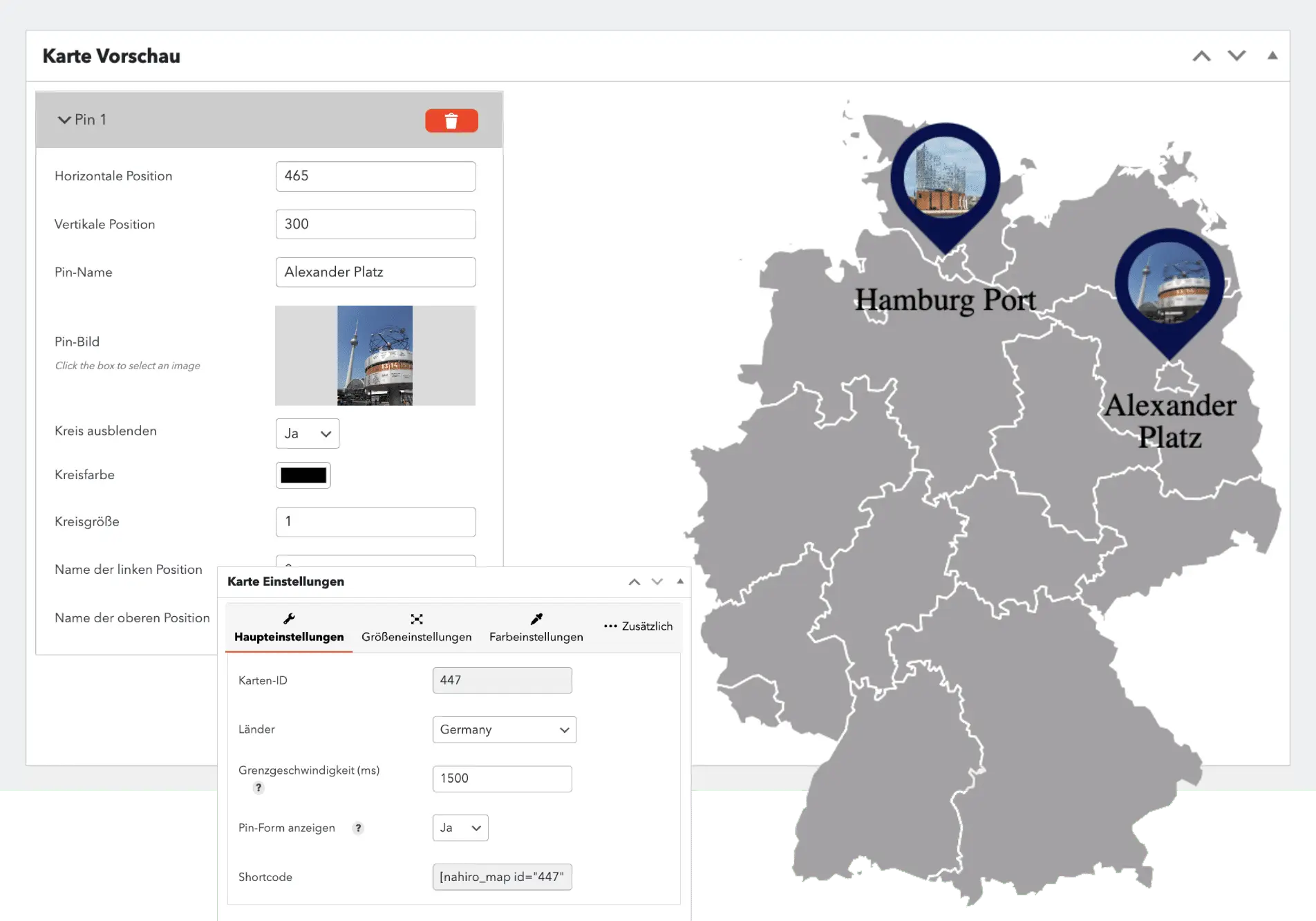Click the Hamburg Port map pin
The height and width of the screenshot is (921, 1316).
[x=945, y=180]
